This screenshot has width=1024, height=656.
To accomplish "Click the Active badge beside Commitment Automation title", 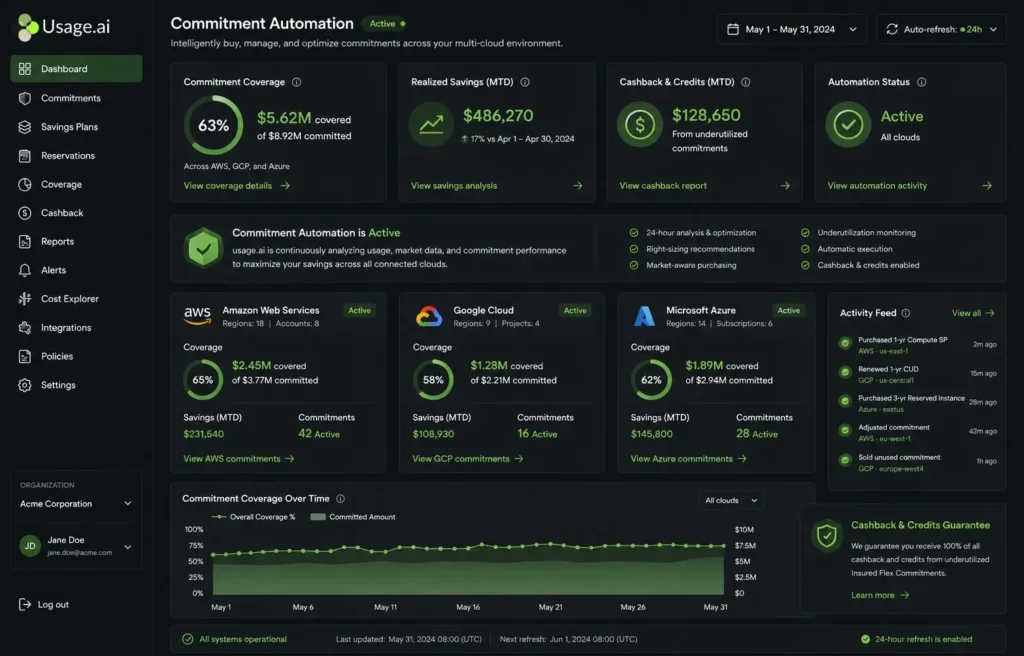I will (386, 24).
